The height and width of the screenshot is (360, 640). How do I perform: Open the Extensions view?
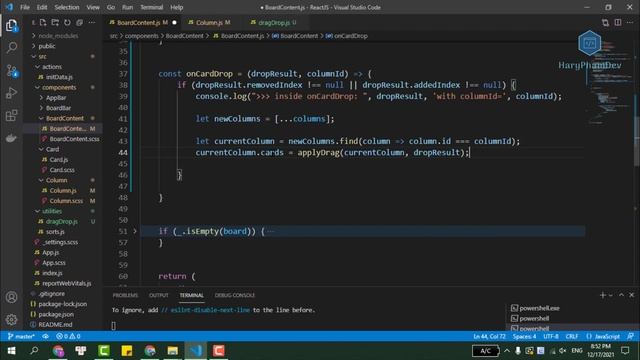[11, 116]
